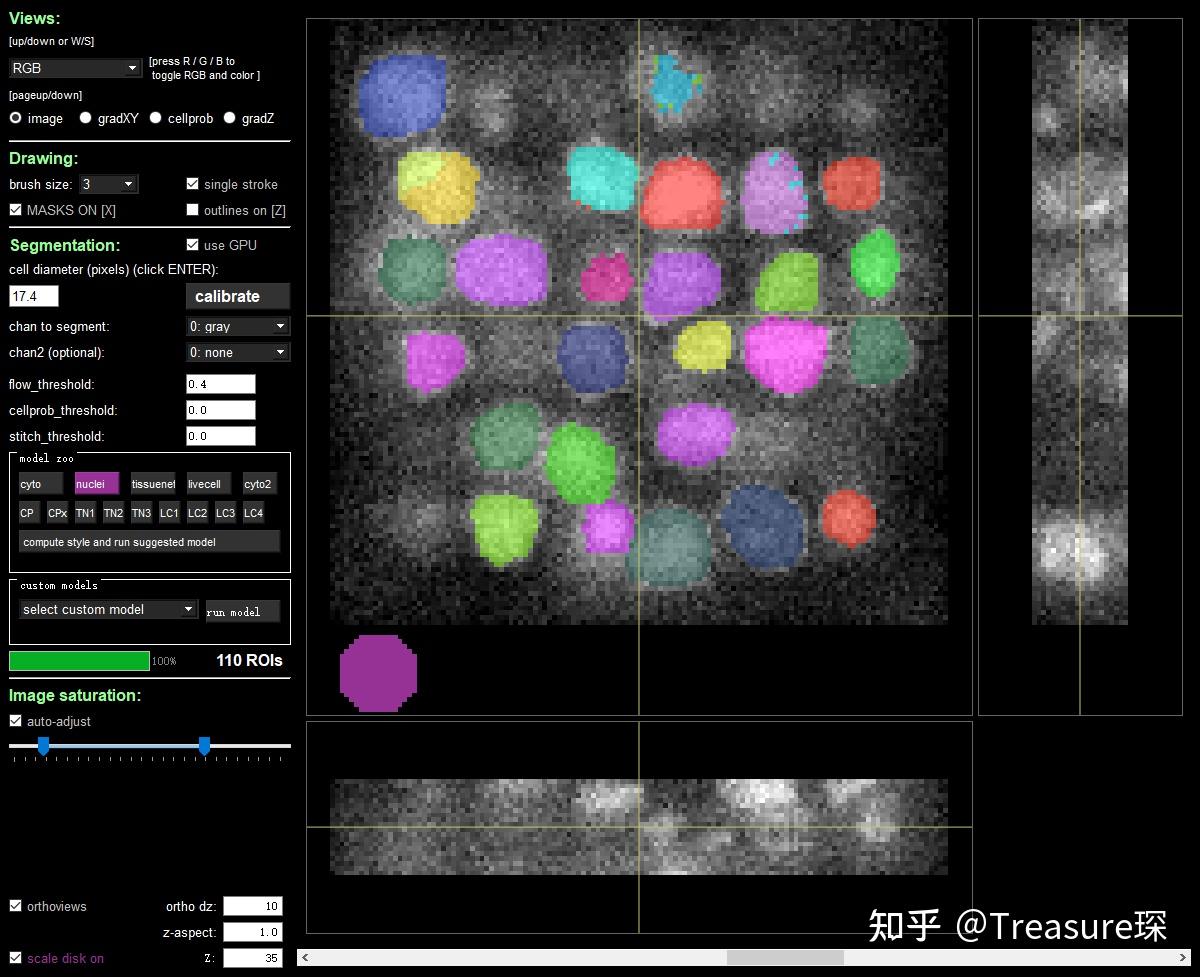Run compute style and suggested model
The width and height of the screenshot is (1200, 977).
148,540
